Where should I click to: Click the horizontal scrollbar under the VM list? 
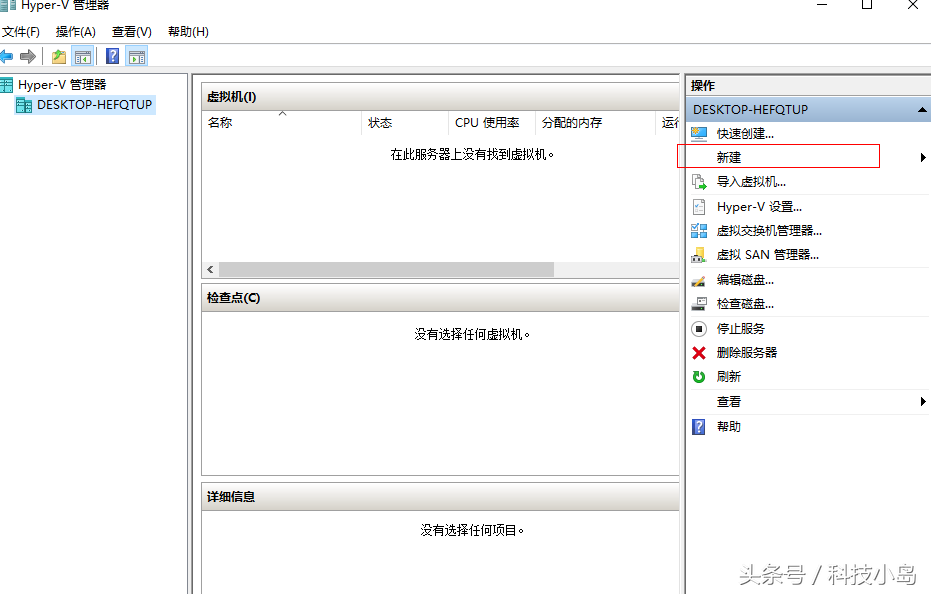[387, 269]
